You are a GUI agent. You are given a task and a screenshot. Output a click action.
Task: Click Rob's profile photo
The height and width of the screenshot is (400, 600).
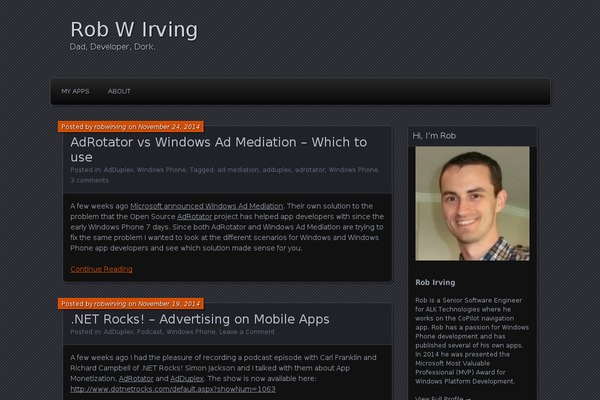click(x=472, y=204)
